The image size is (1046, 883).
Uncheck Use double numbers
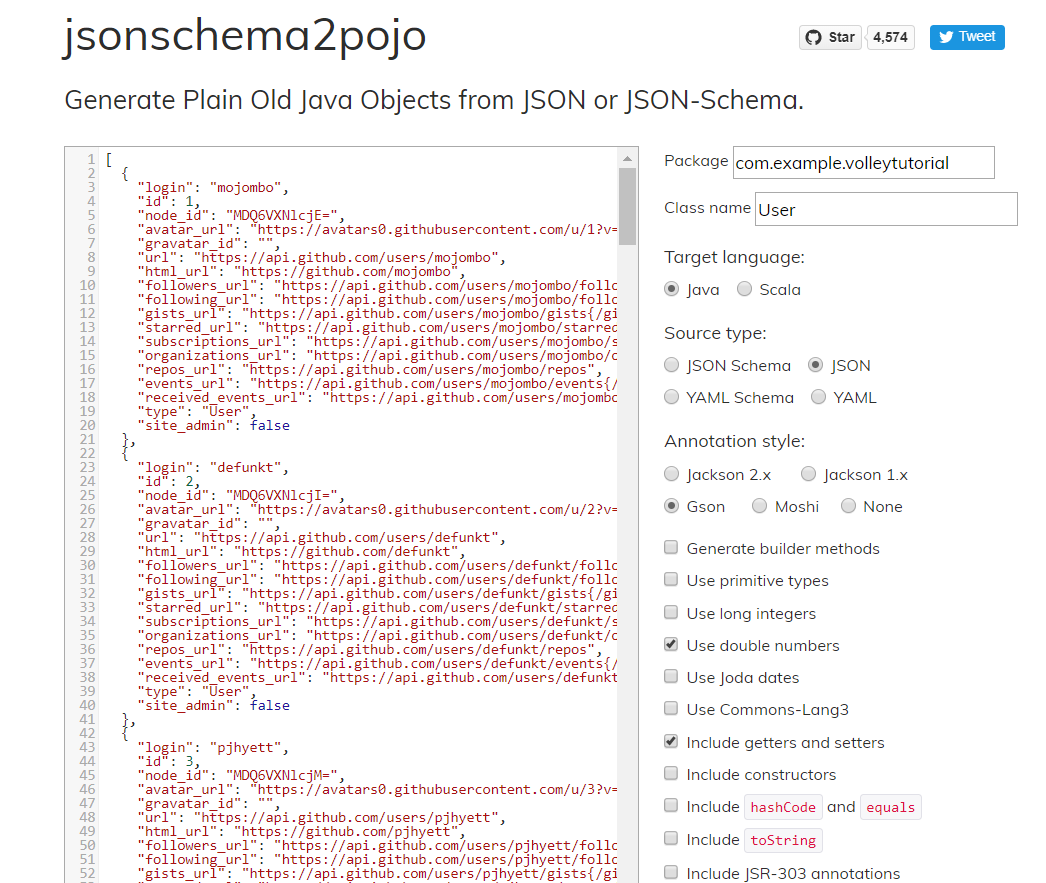point(671,644)
